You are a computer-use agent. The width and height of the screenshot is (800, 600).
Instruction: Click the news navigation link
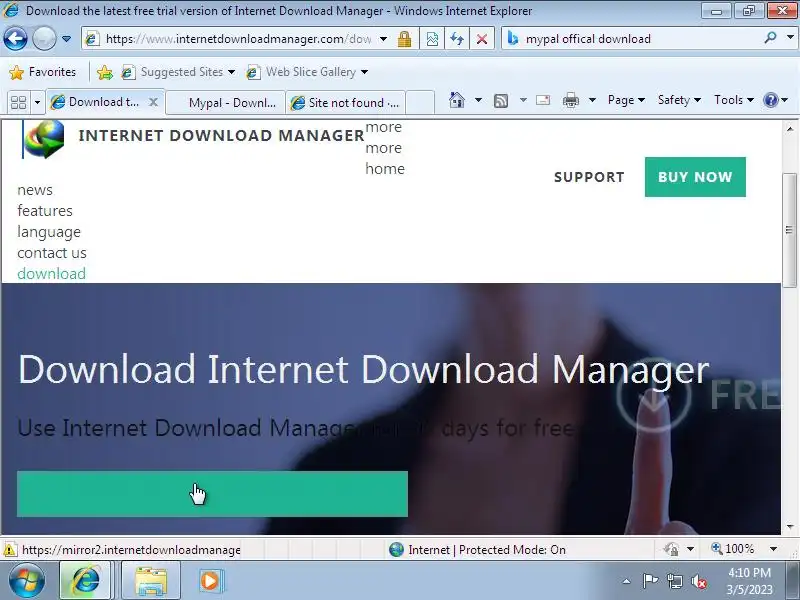coord(35,190)
